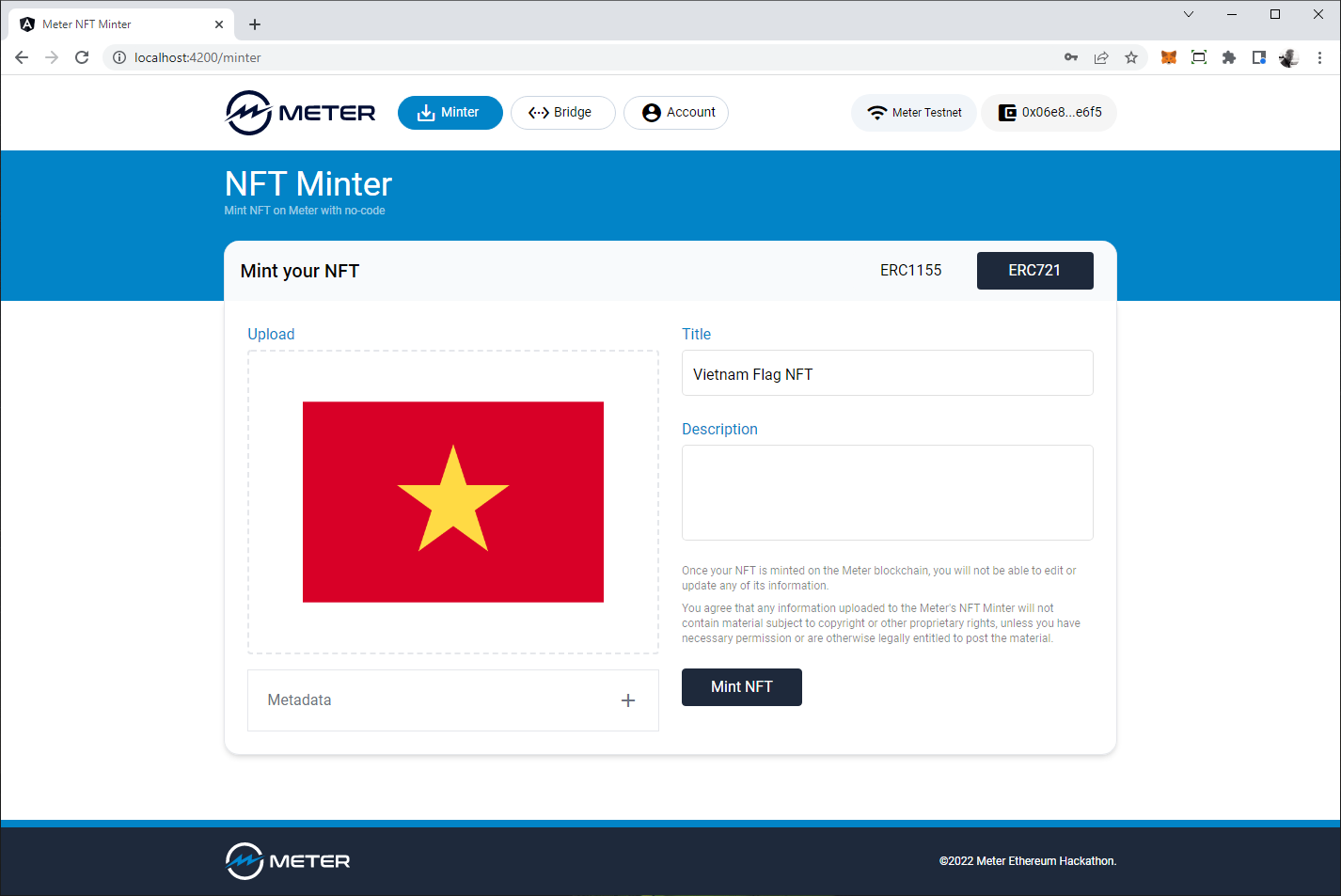Click the Mint NFT button
This screenshot has width=1341, height=896.
tap(742, 687)
